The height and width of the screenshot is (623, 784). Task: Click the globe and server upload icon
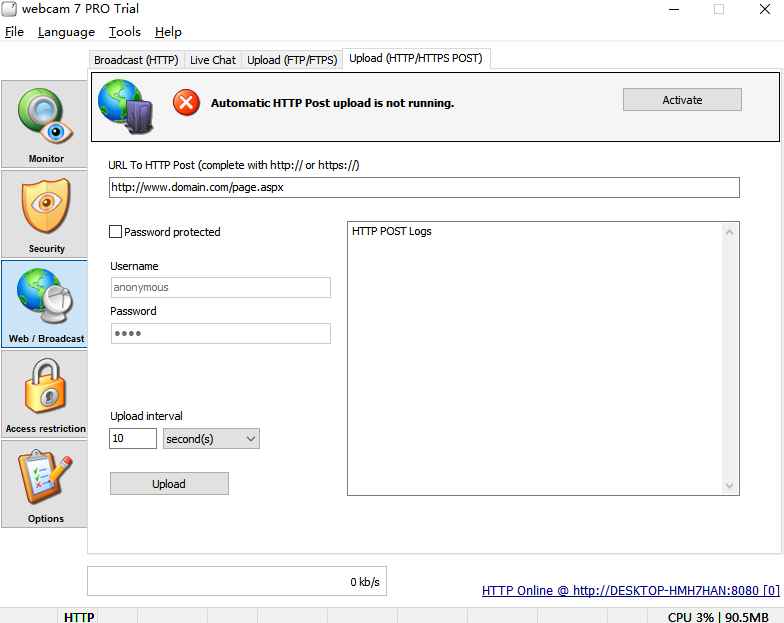click(126, 106)
